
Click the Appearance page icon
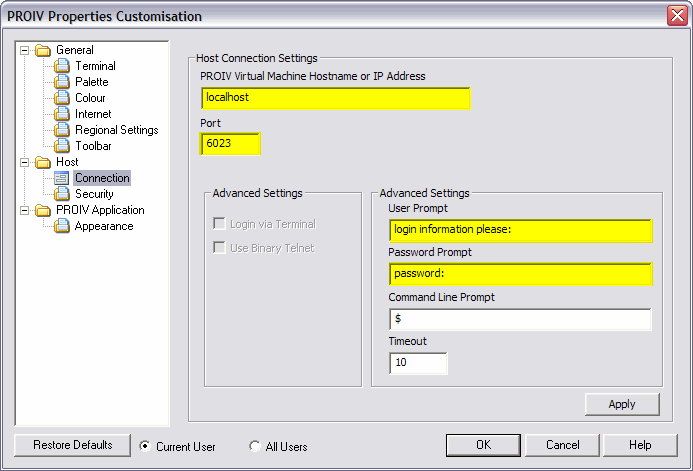[62, 226]
